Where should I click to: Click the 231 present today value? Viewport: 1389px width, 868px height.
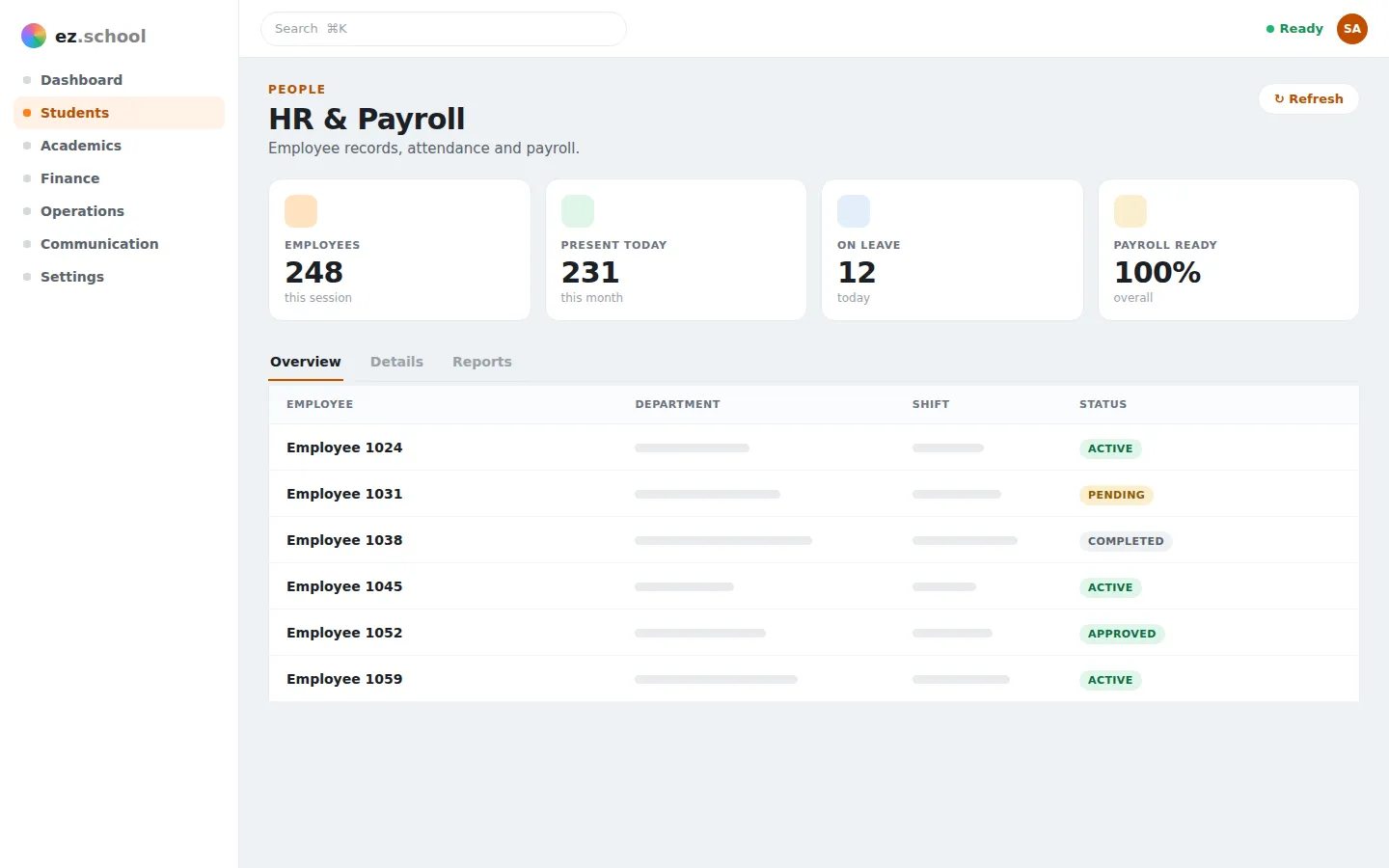(590, 272)
